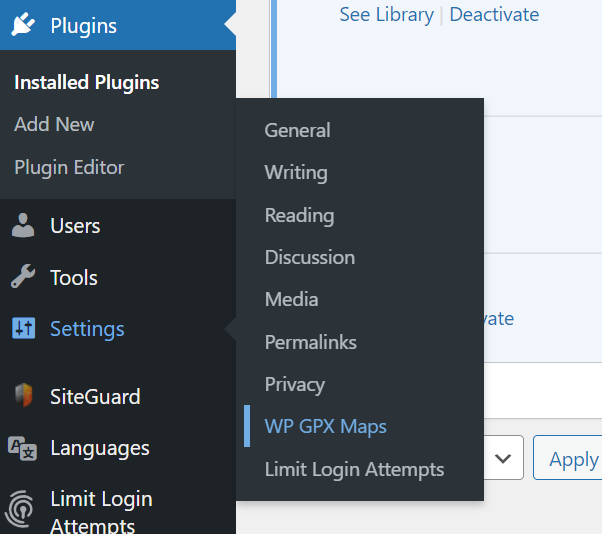602x534 pixels.
Task: Click the Deactivate link at top
Action: tap(494, 15)
